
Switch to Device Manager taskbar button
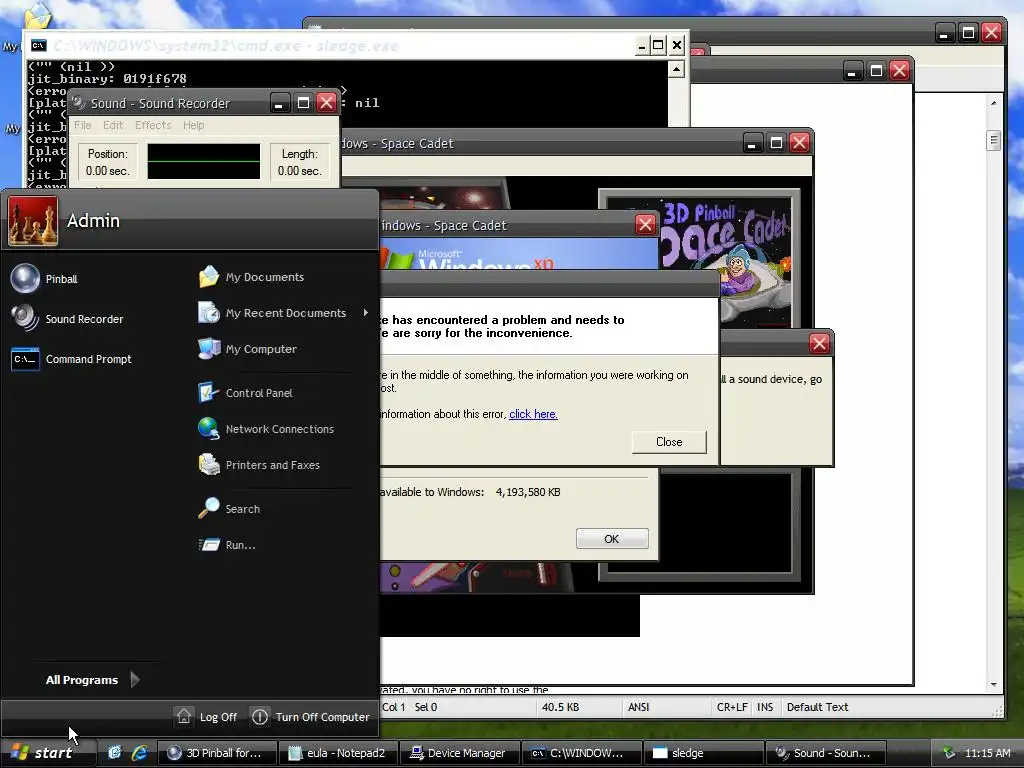tap(459, 753)
